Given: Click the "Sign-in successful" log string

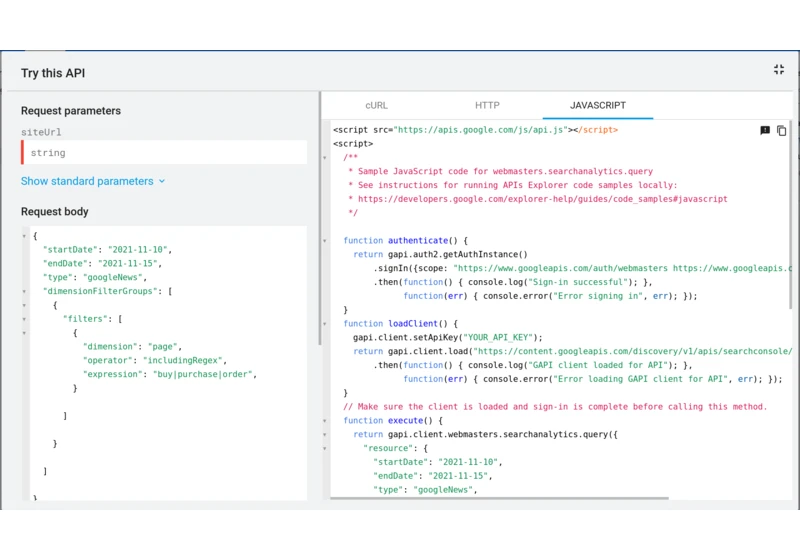Looking at the screenshot, I should 580,282.
